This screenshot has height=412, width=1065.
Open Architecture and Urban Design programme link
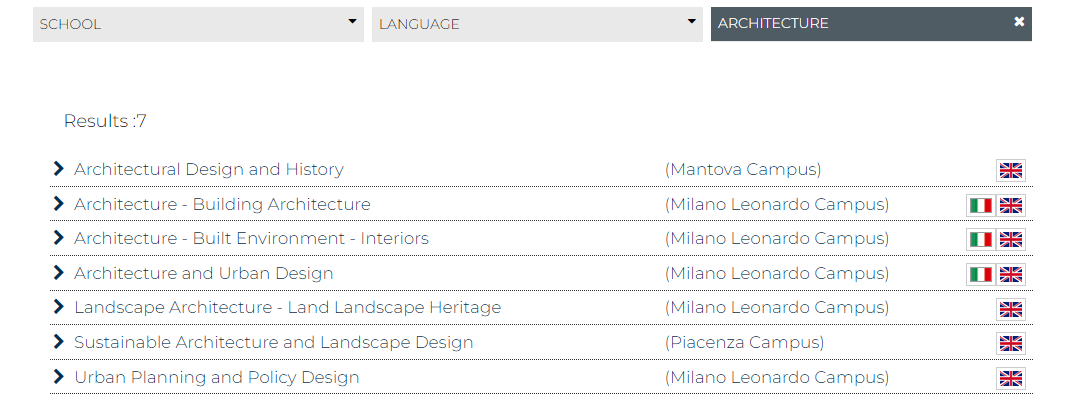click(204, 273)
